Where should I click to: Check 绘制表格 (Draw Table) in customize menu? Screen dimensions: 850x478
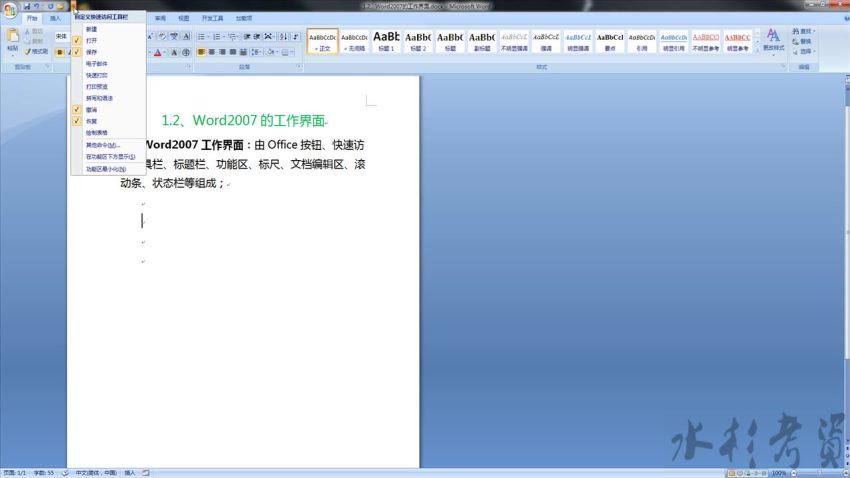coord(108,133)
